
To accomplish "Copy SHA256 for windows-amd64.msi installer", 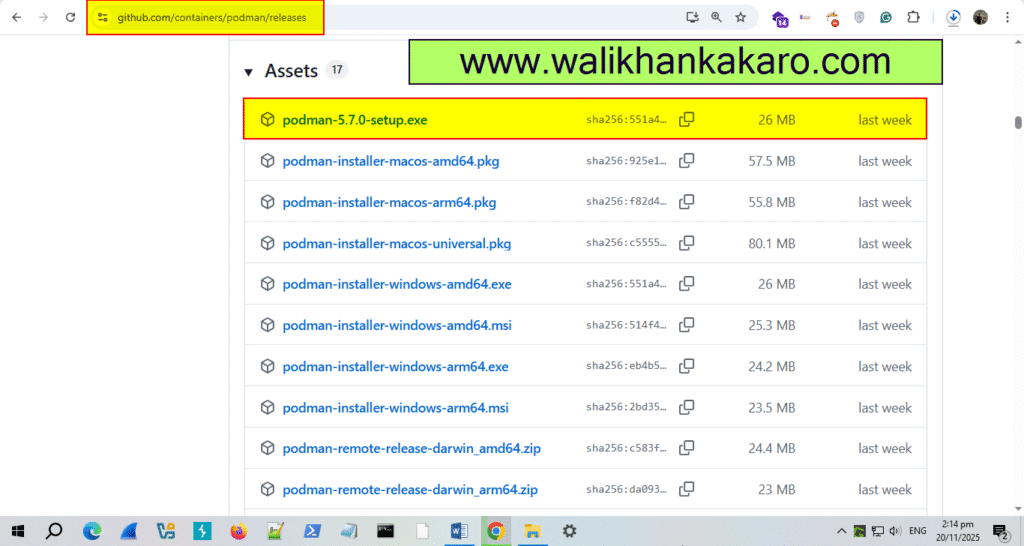I will (x=686, y=325).
